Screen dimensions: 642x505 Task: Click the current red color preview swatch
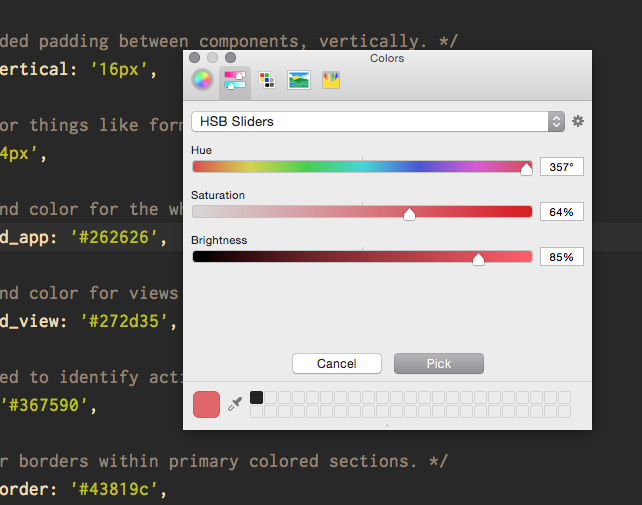tap(206, 404)
